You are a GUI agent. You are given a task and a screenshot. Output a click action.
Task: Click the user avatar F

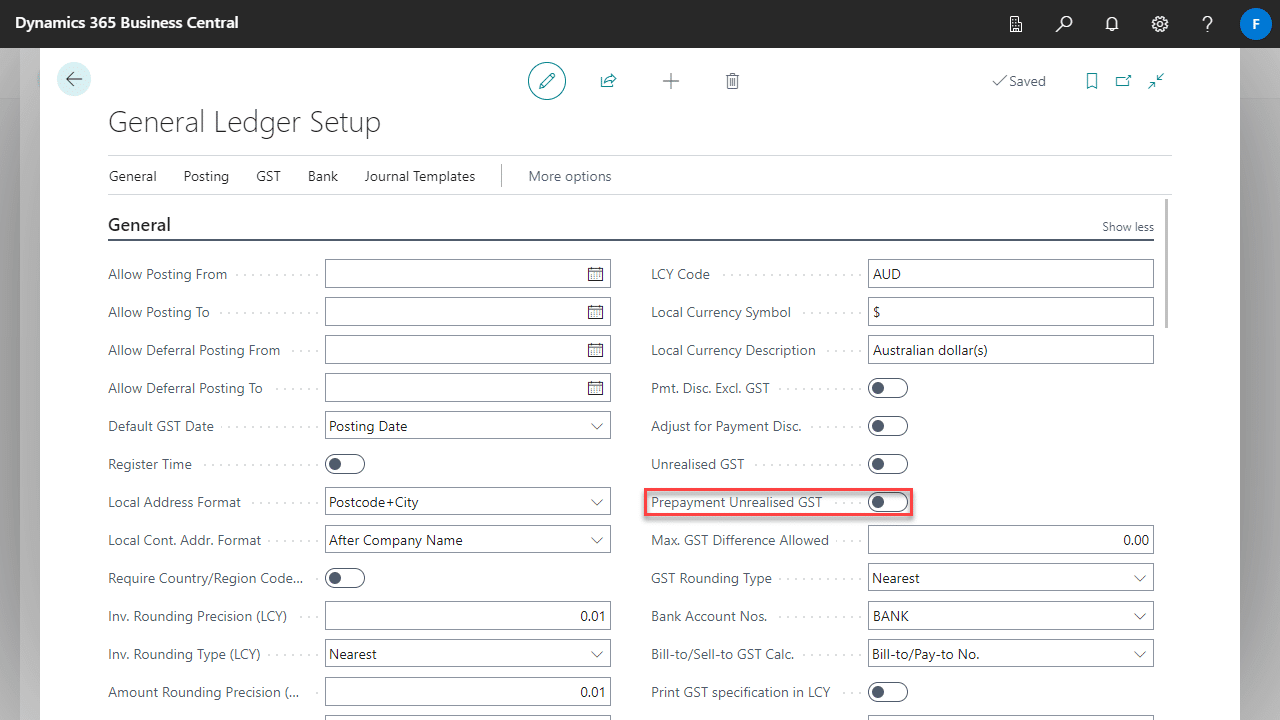click(1255, 23)
